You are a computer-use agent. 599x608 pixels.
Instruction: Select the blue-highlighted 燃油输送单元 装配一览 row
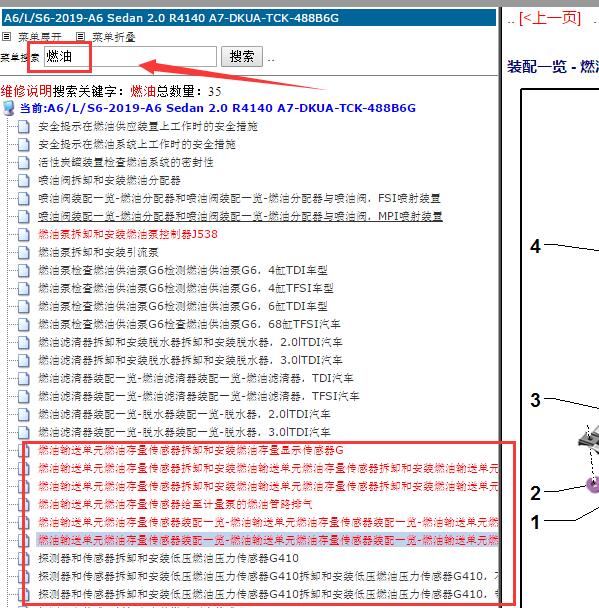pos(268,540)
